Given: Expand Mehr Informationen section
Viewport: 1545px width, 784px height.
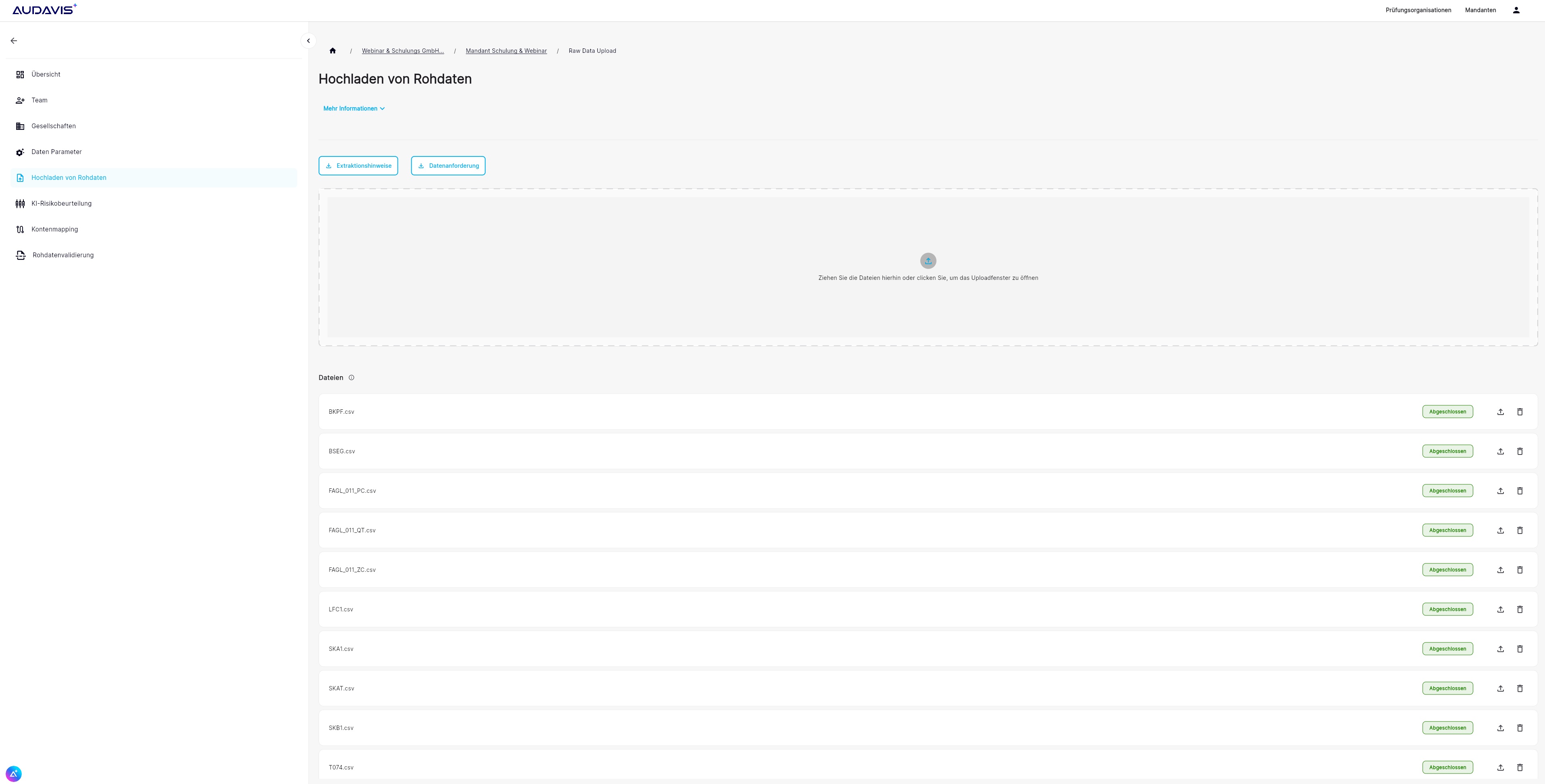Looking at the screenshot, I should pos(354,108).
